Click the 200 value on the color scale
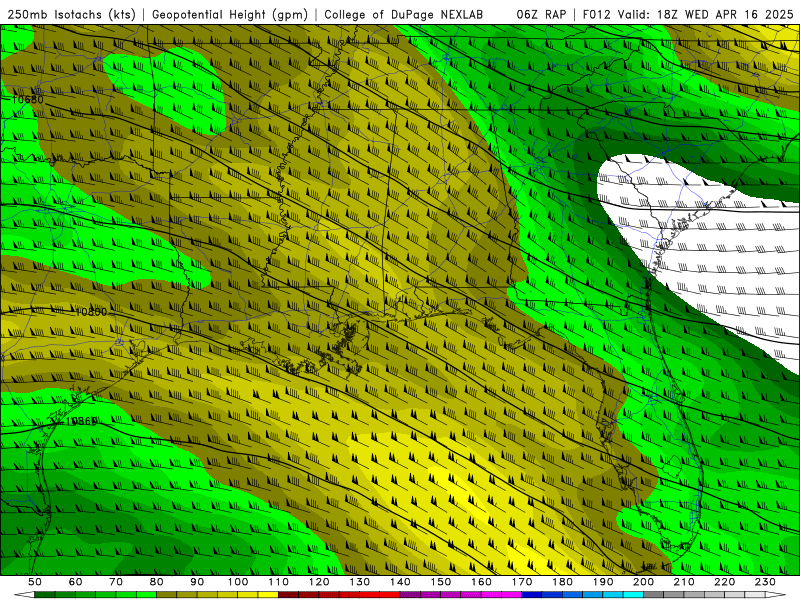The height and width of the screenshot is (600, 800). click(644, 582)
